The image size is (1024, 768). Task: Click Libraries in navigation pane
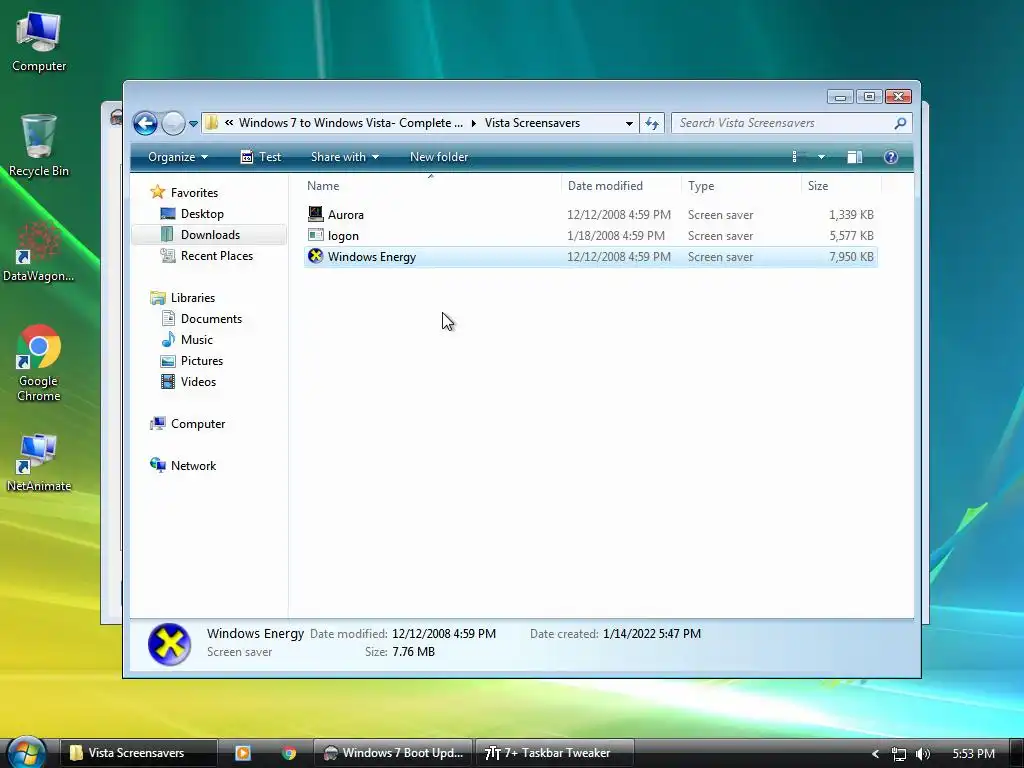pyautogui.click(x=193, y=298)
